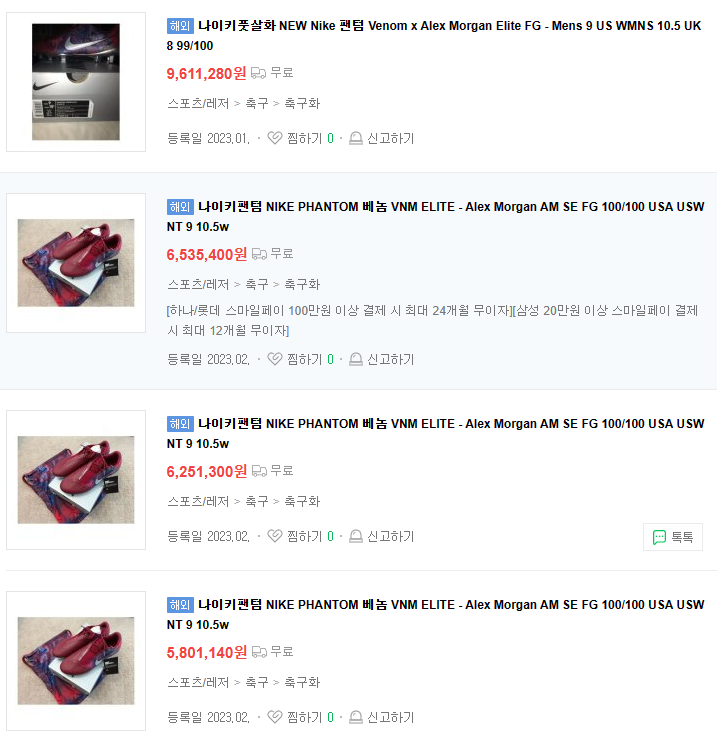The width and height of the screenshot is (717, 746).
Task: Click the 5,801,140원 price
Action: [x=206, y=652]
